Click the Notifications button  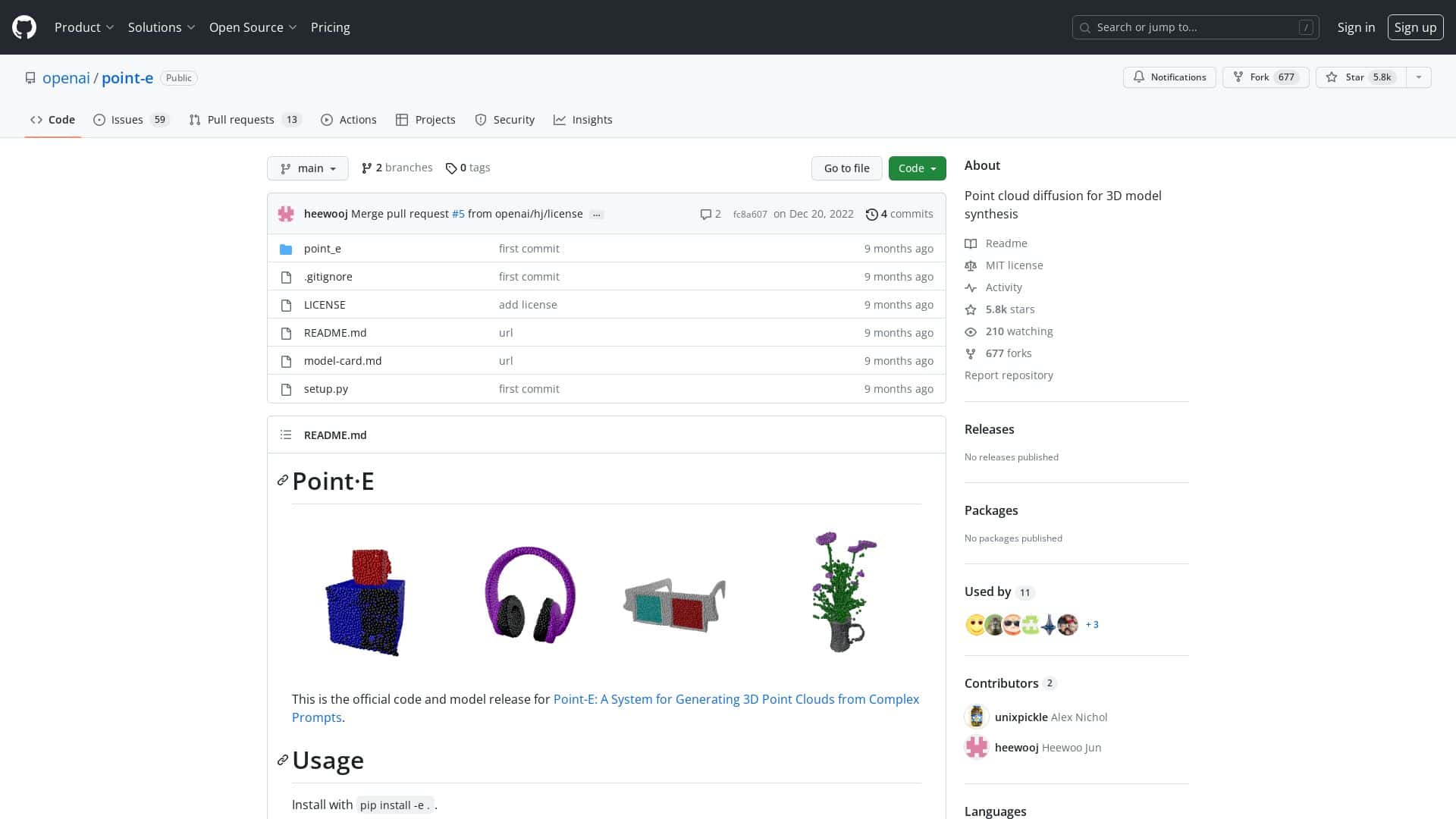pos(1169,77)
